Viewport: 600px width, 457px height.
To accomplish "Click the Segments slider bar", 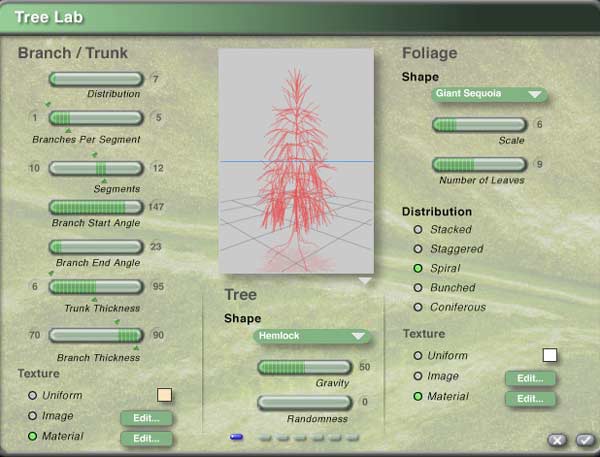I will 96,168.
